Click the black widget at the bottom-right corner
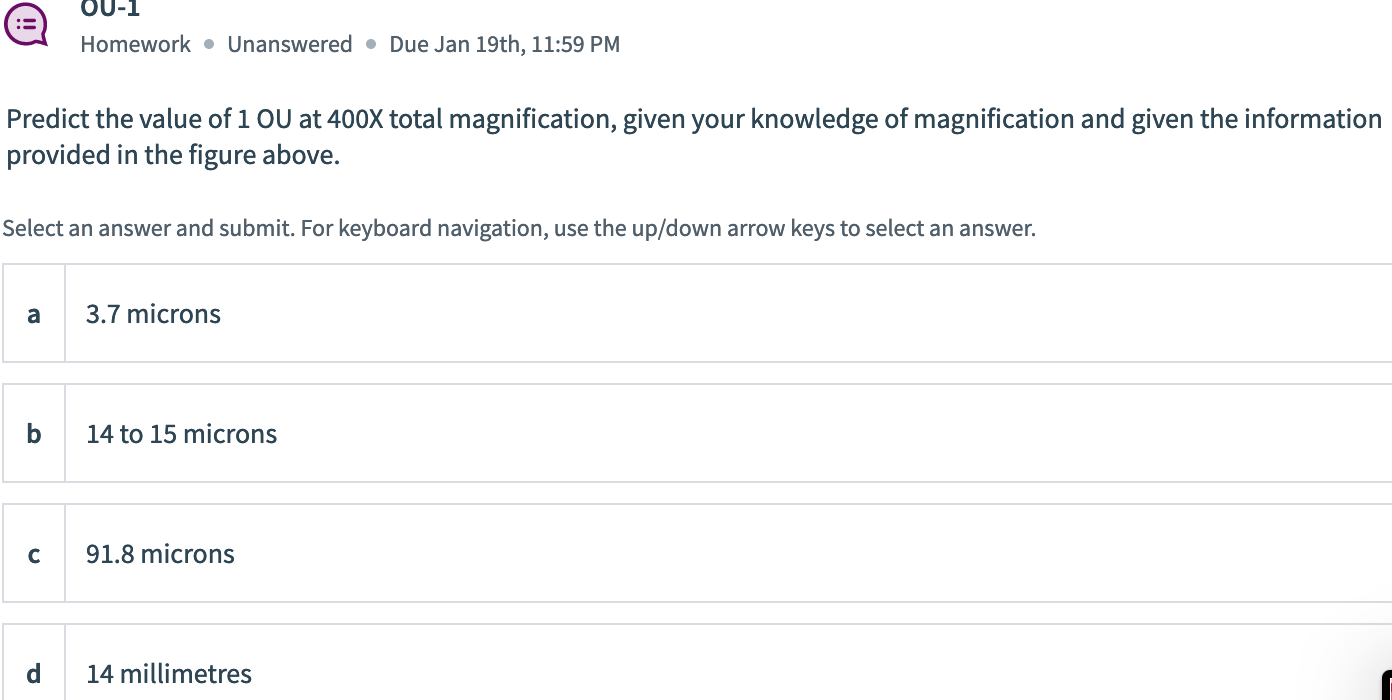Image resolution: width=1392 pixels, height=700 pixels. coord(1387,686)
